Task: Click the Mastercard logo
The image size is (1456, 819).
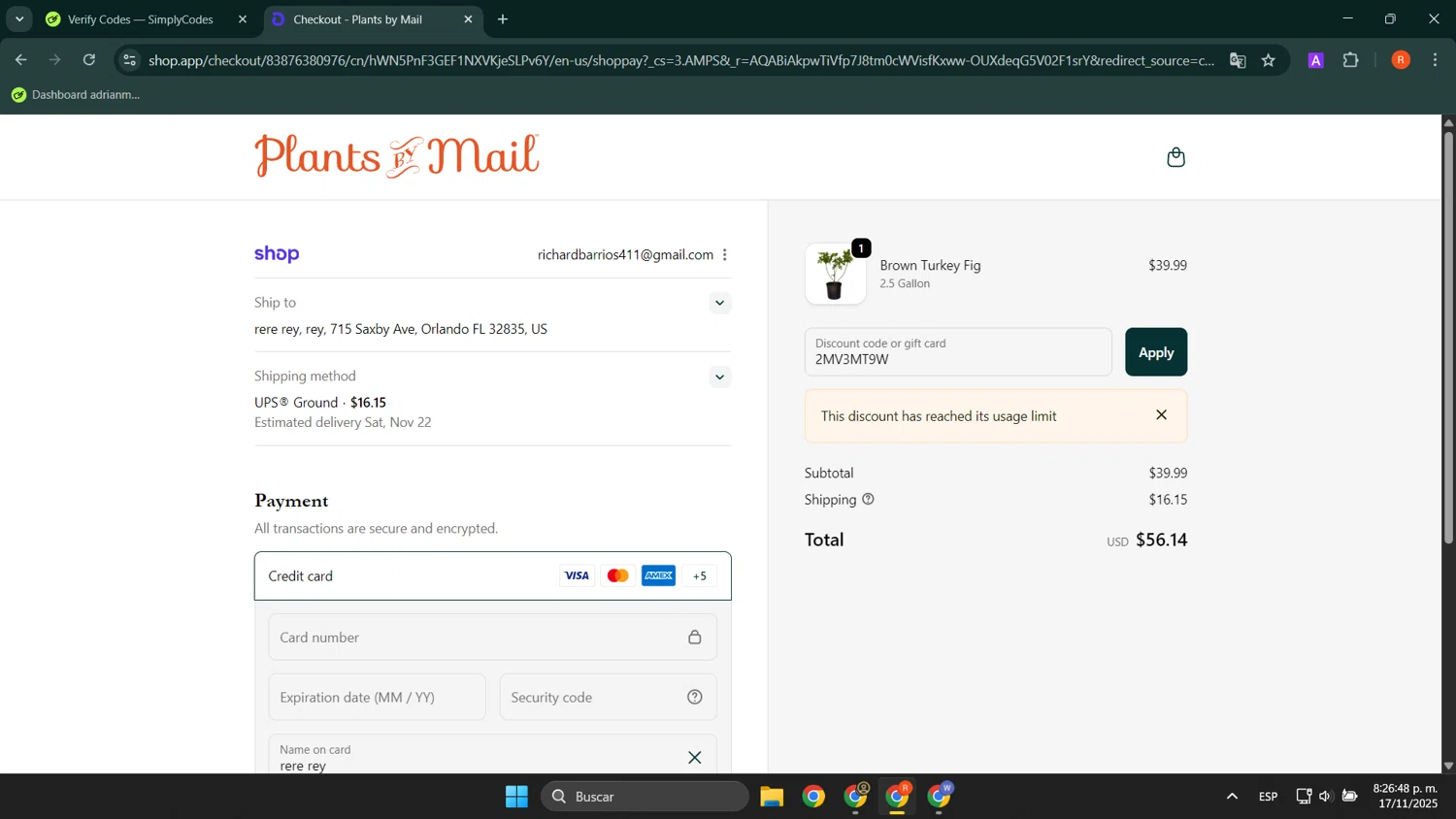Action: coord(617,576)
